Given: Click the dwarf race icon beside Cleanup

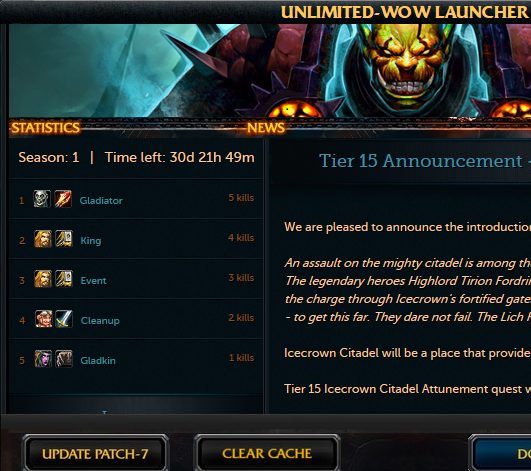Looking at the screenshot, I should 44,319.
